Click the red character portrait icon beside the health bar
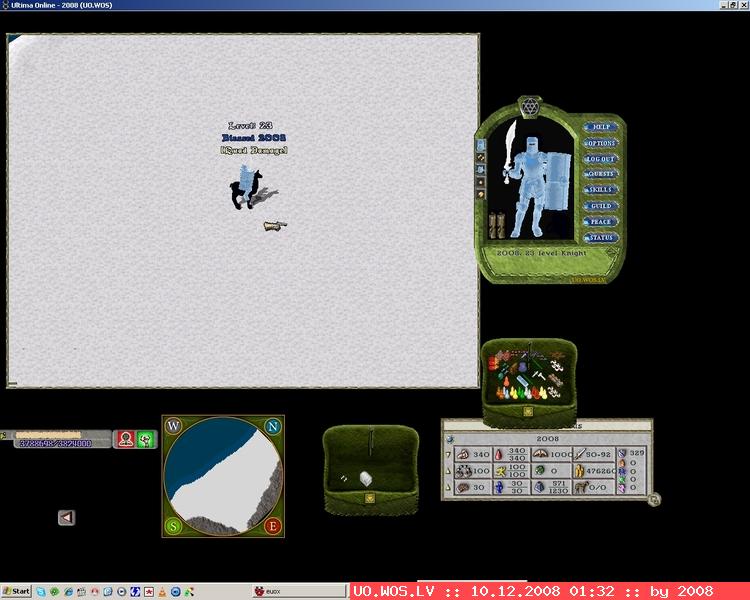The width and height of the screenshot is (750, 600). click(x=126, y=439)
